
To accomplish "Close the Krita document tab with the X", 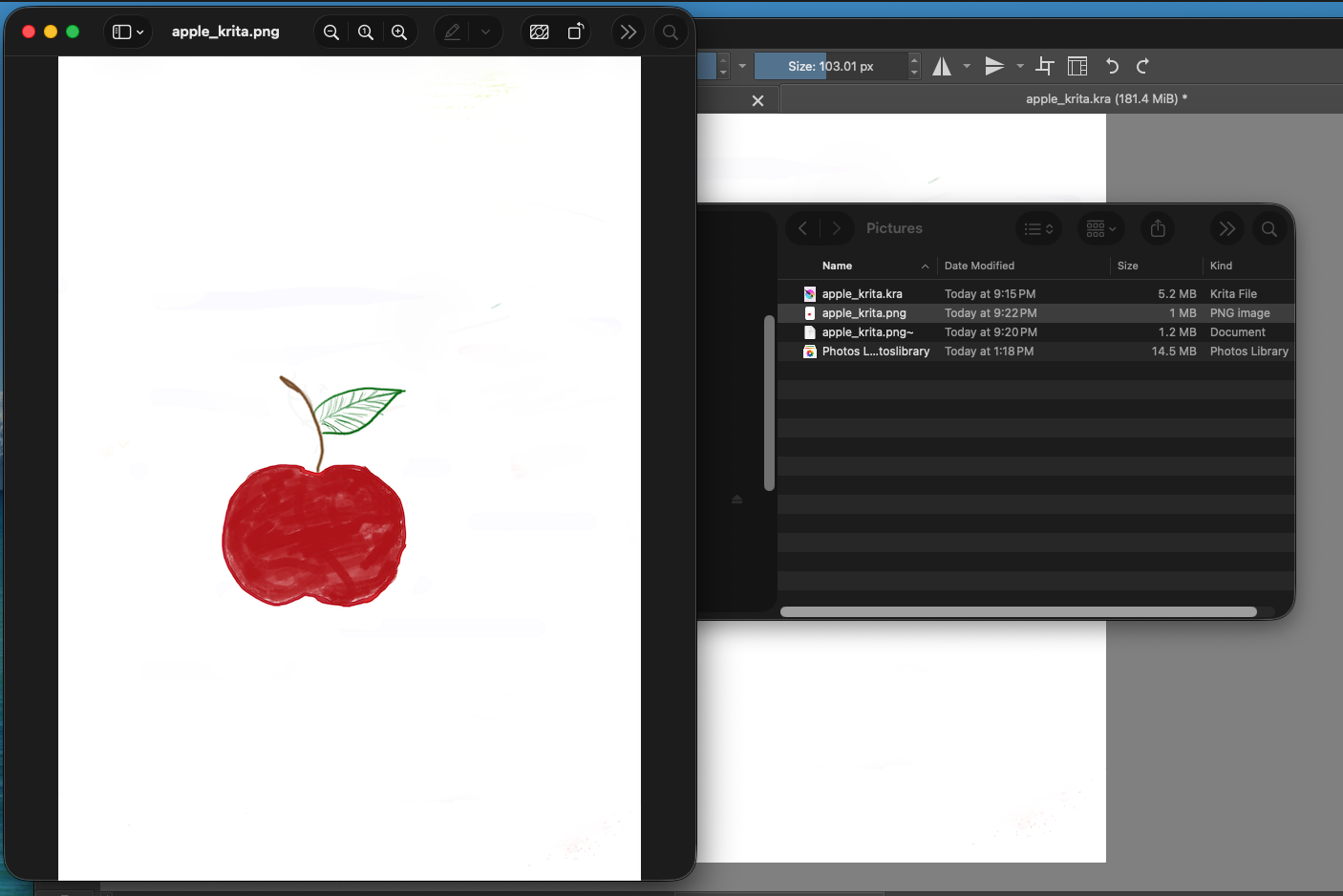I will coord(757,100).
